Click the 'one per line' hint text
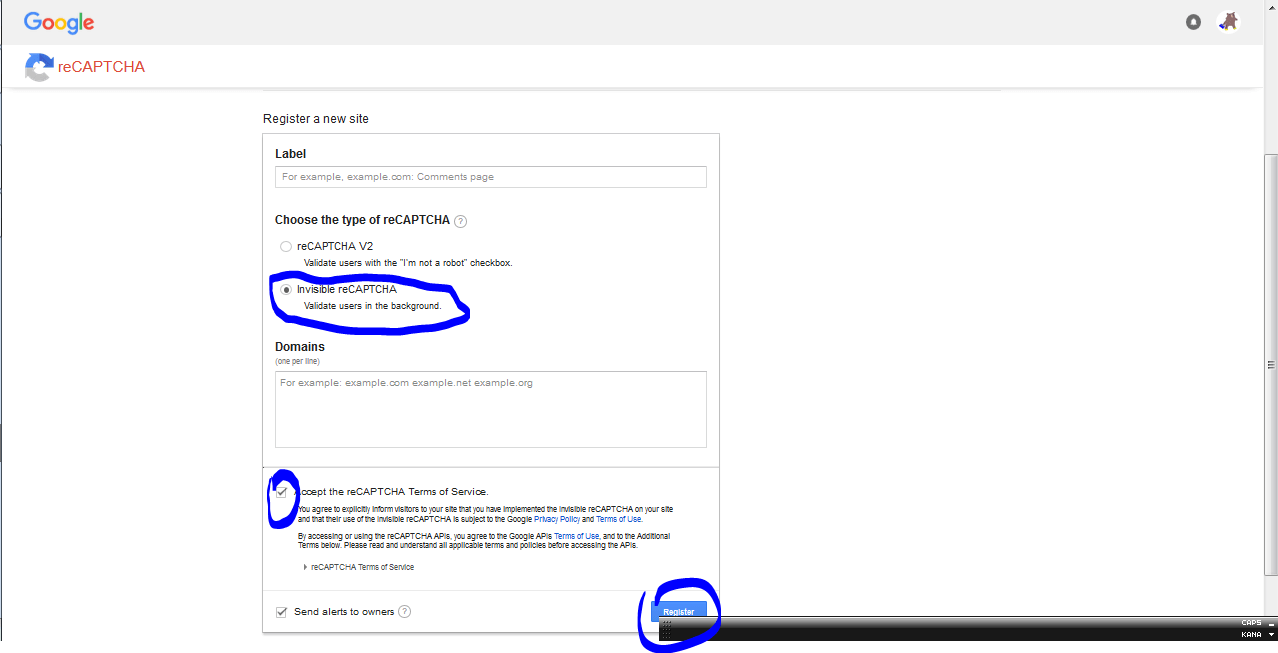The width and height of the screenshot is (1278, 653). point(297,361)
